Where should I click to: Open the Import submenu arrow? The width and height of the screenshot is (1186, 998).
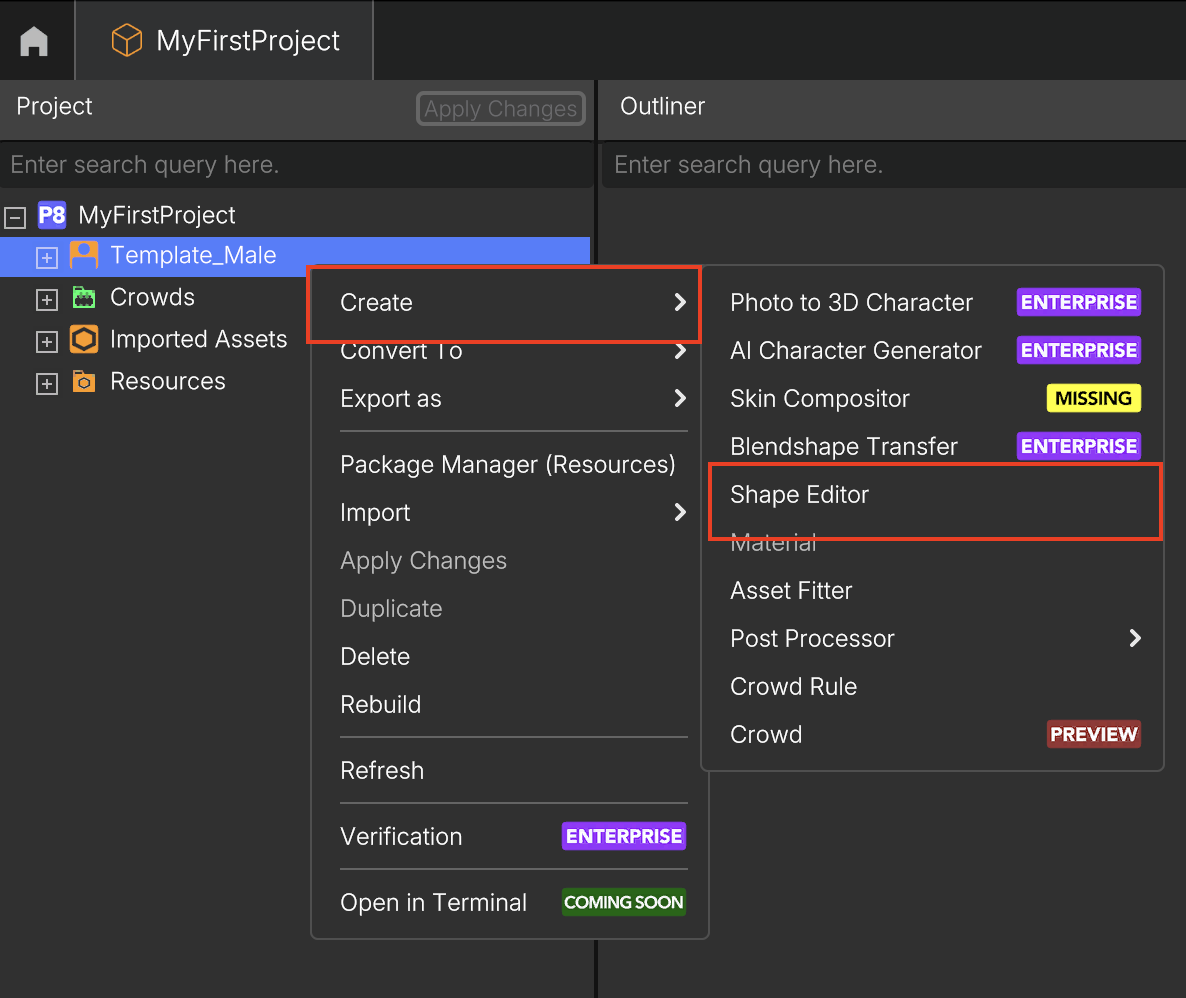[680, 512]
